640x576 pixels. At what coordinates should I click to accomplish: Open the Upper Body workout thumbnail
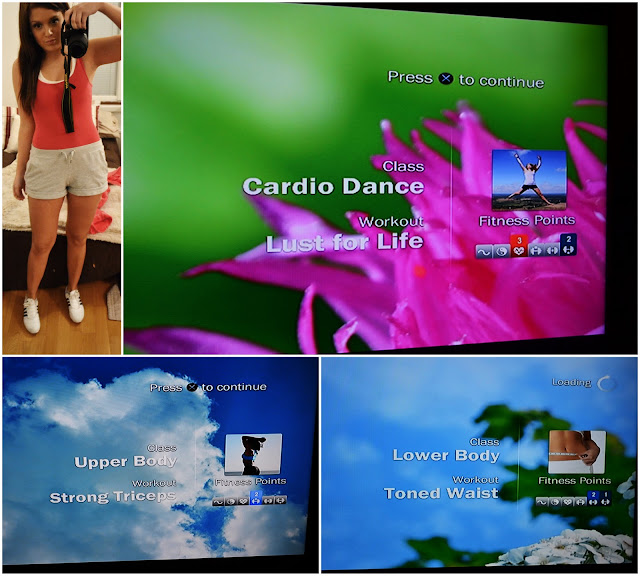253,454
